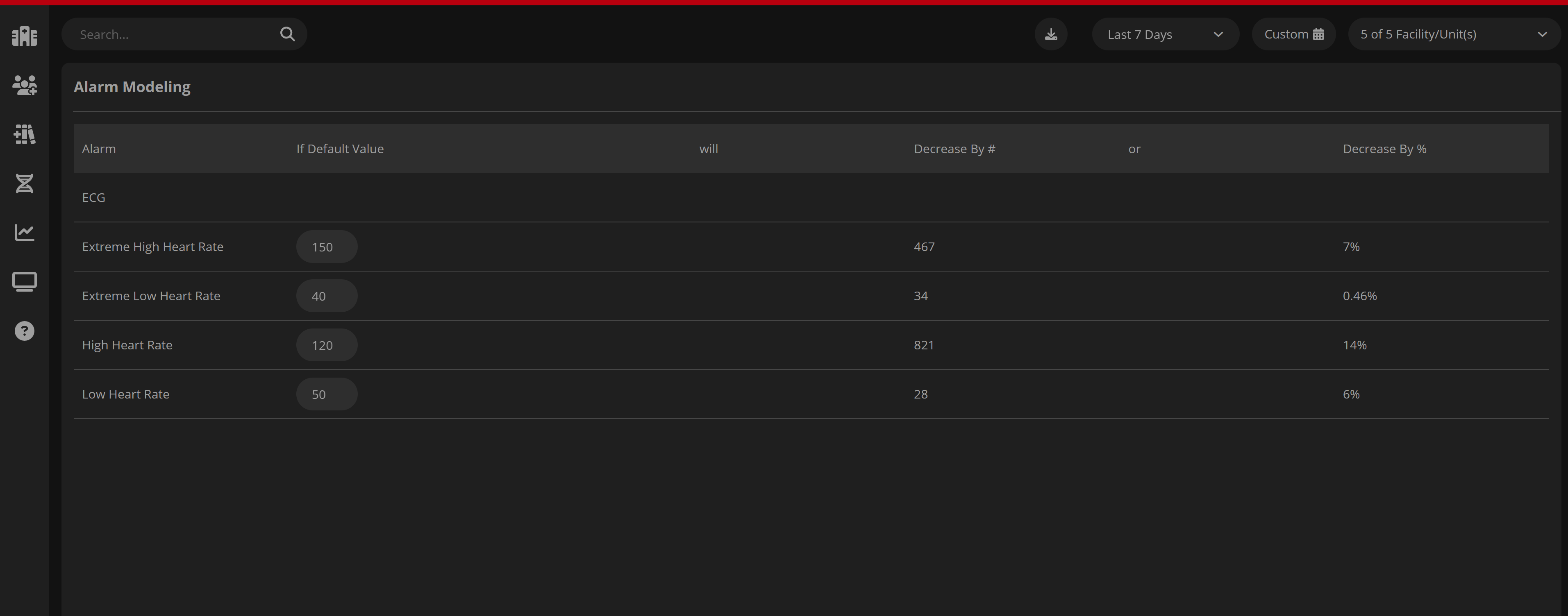Expand 5 of 5 Facility/Unit(s) dropdown
1568x616 pixels.
(1454, 34)
